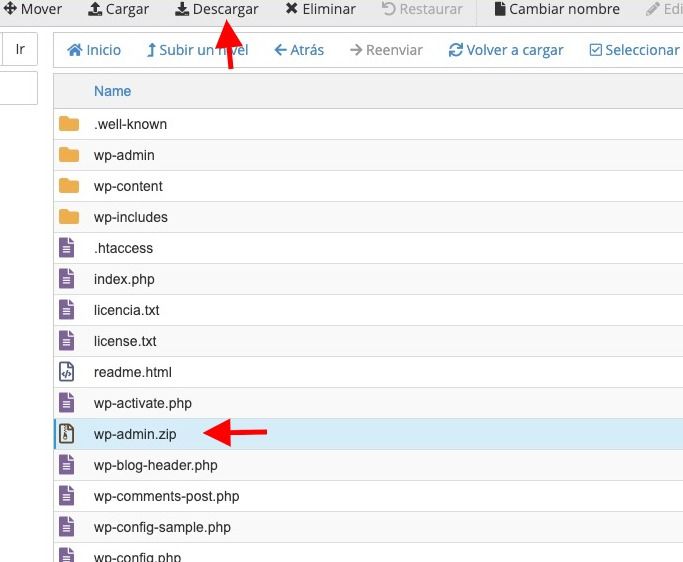Screen dimensions: 683x562
Task: Click the Eliminar delete button
Action: (x=320, y=9)
